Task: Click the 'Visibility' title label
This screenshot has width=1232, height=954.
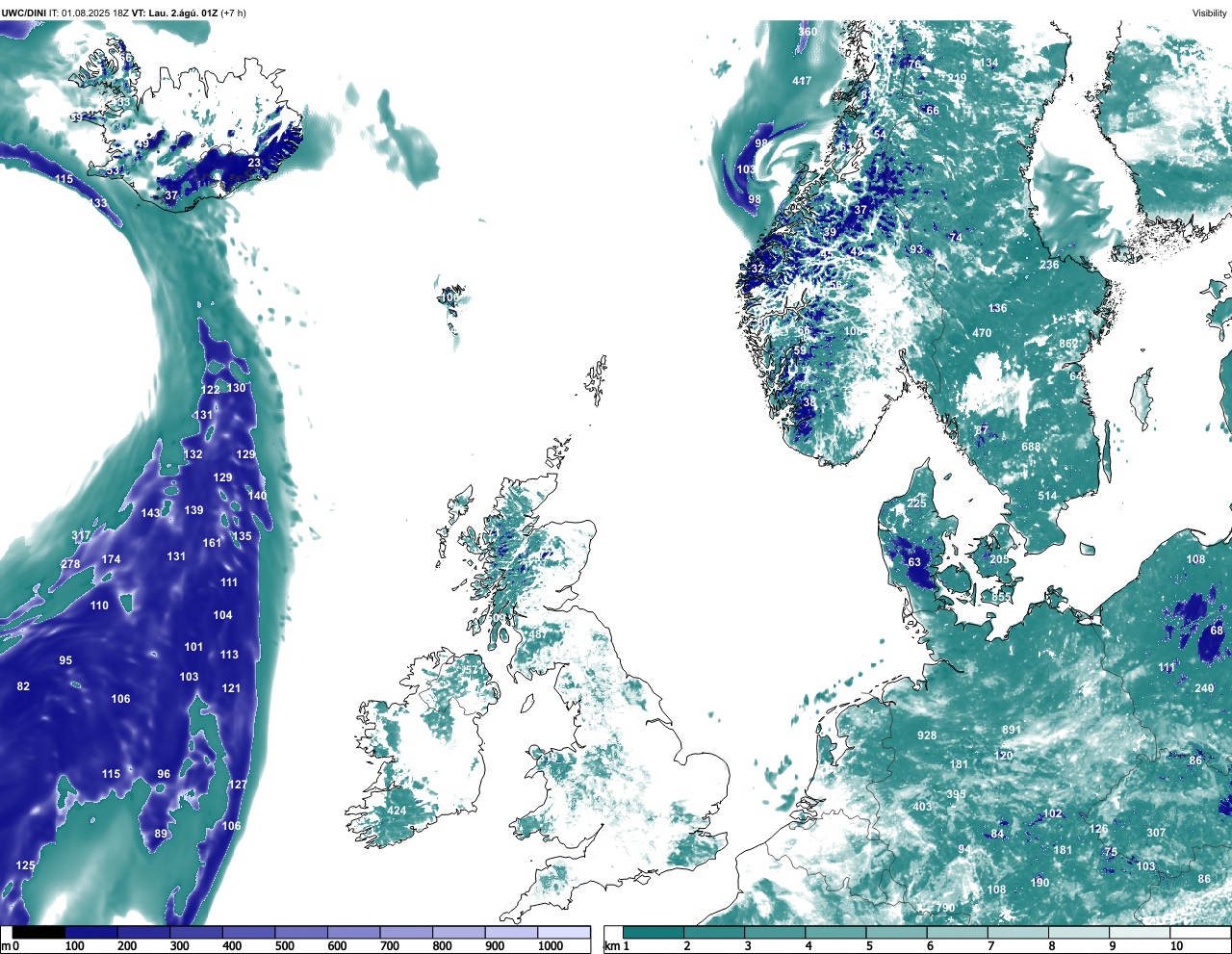Action: tap(1210, 13)
